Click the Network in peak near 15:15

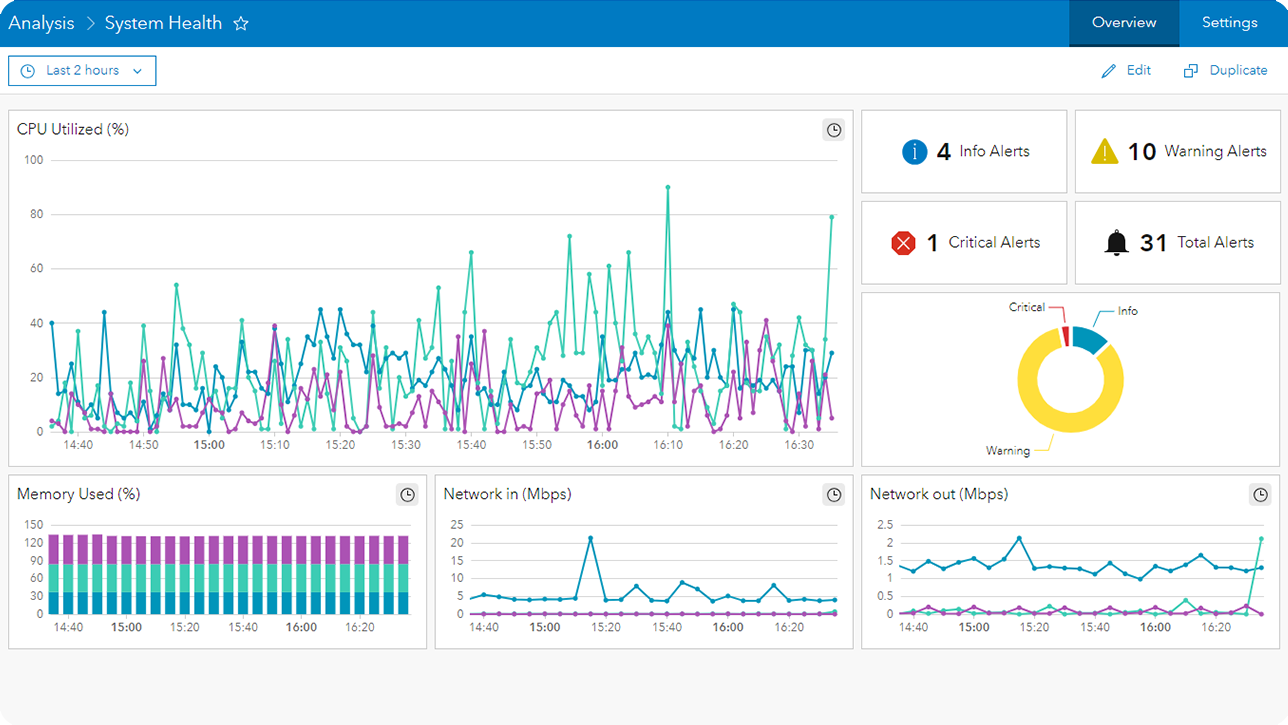click(x=590, y=538)
